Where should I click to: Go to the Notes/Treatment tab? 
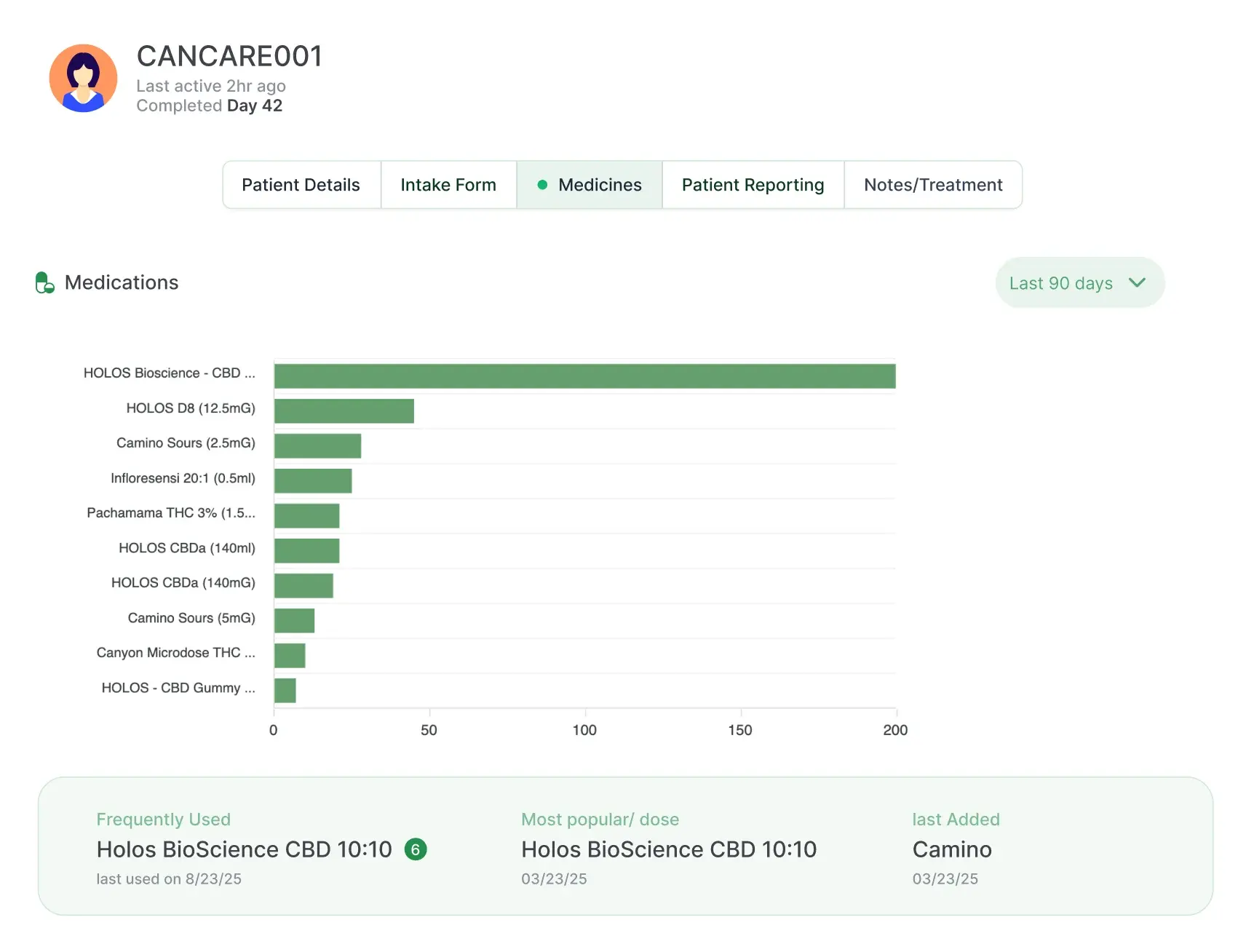point(933,185)
